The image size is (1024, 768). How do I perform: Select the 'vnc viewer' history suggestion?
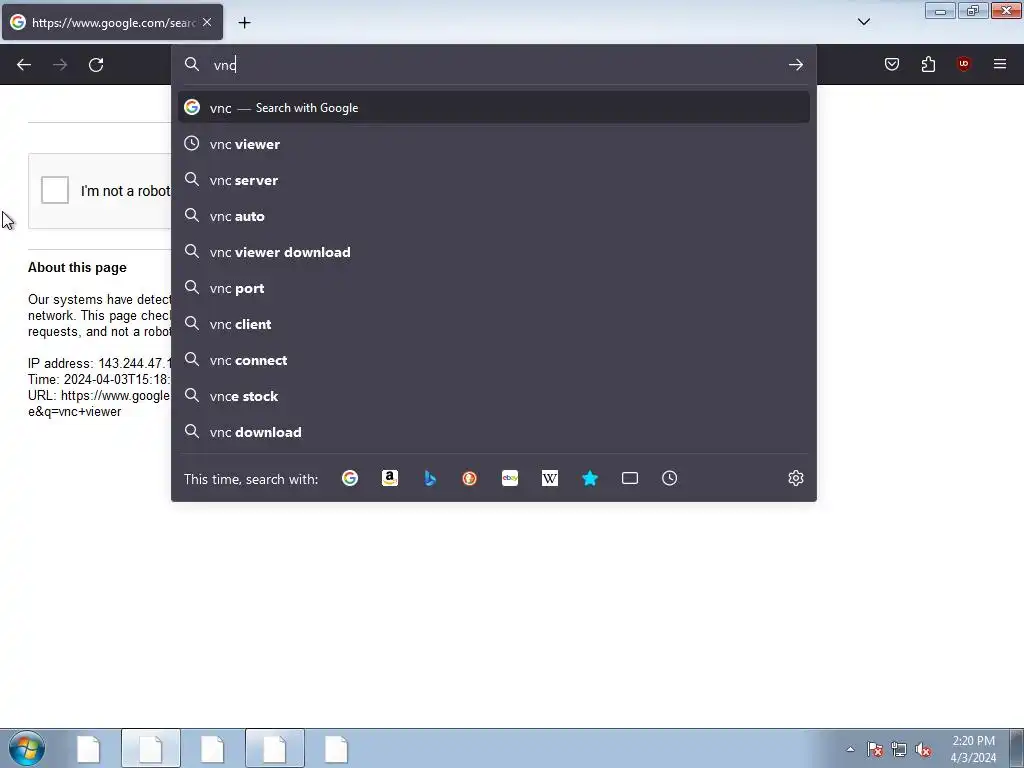coord(494,144)
